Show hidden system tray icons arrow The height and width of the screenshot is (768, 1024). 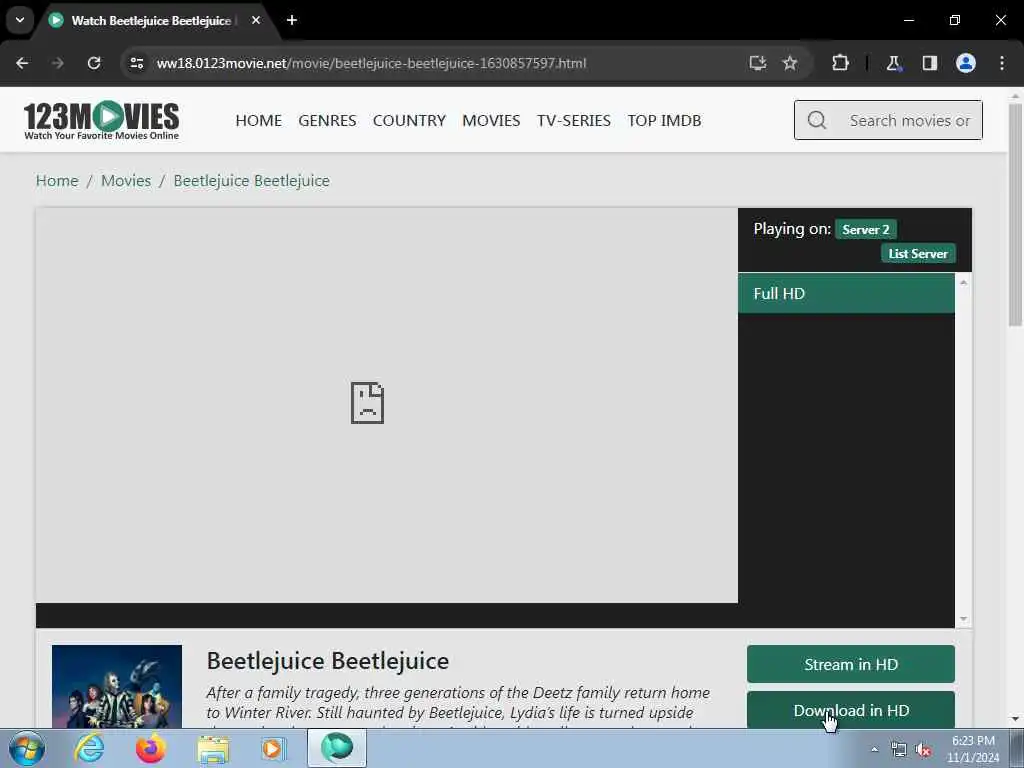point(874,750)
